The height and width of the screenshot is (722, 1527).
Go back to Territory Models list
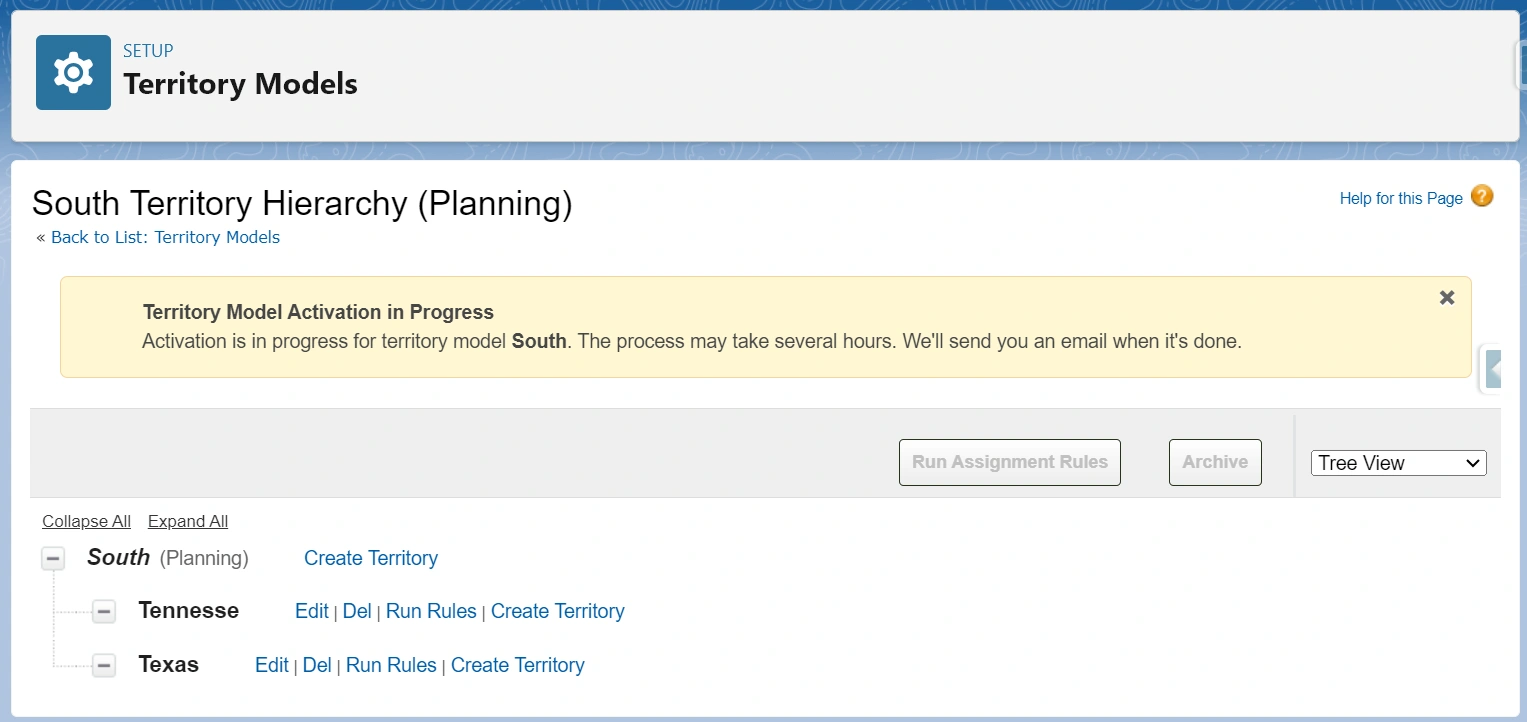pyautogui.click(x=165, y=237)
